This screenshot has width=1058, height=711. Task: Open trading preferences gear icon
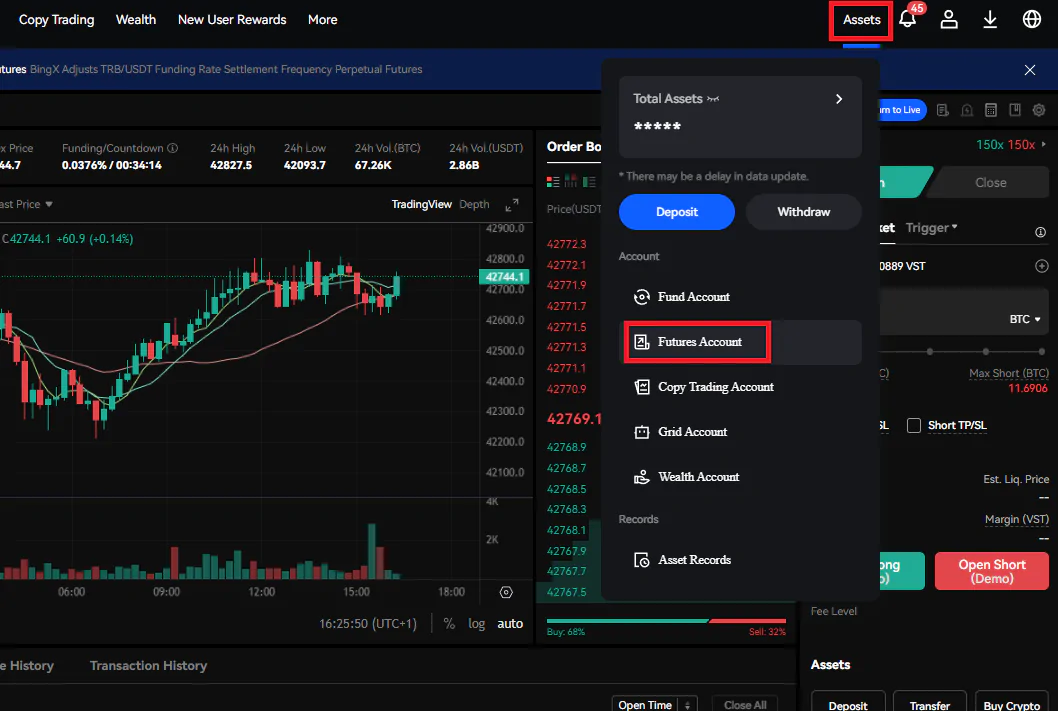(x=1038, y=110)
